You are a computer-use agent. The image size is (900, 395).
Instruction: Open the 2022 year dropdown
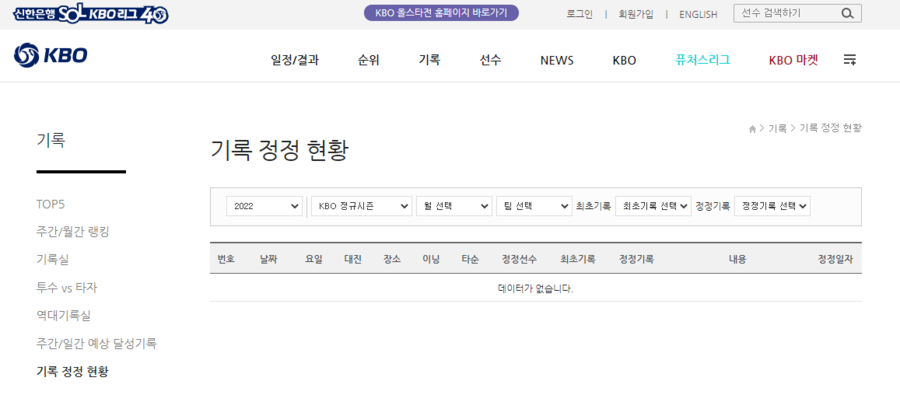click(x=265, y=206)
